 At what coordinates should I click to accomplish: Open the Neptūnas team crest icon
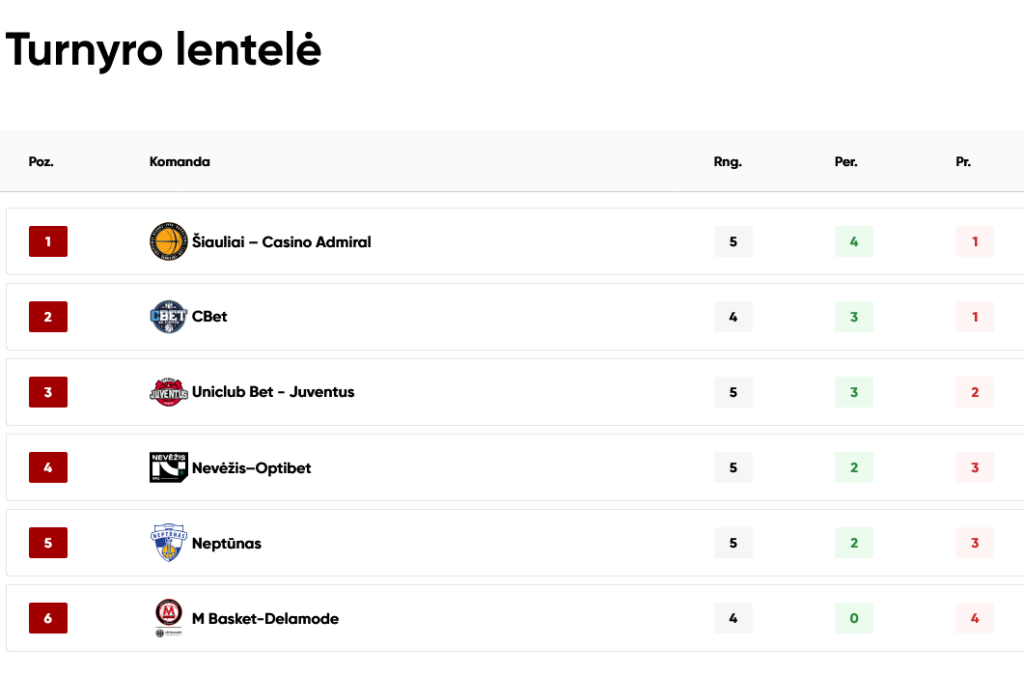pos(168,543)
